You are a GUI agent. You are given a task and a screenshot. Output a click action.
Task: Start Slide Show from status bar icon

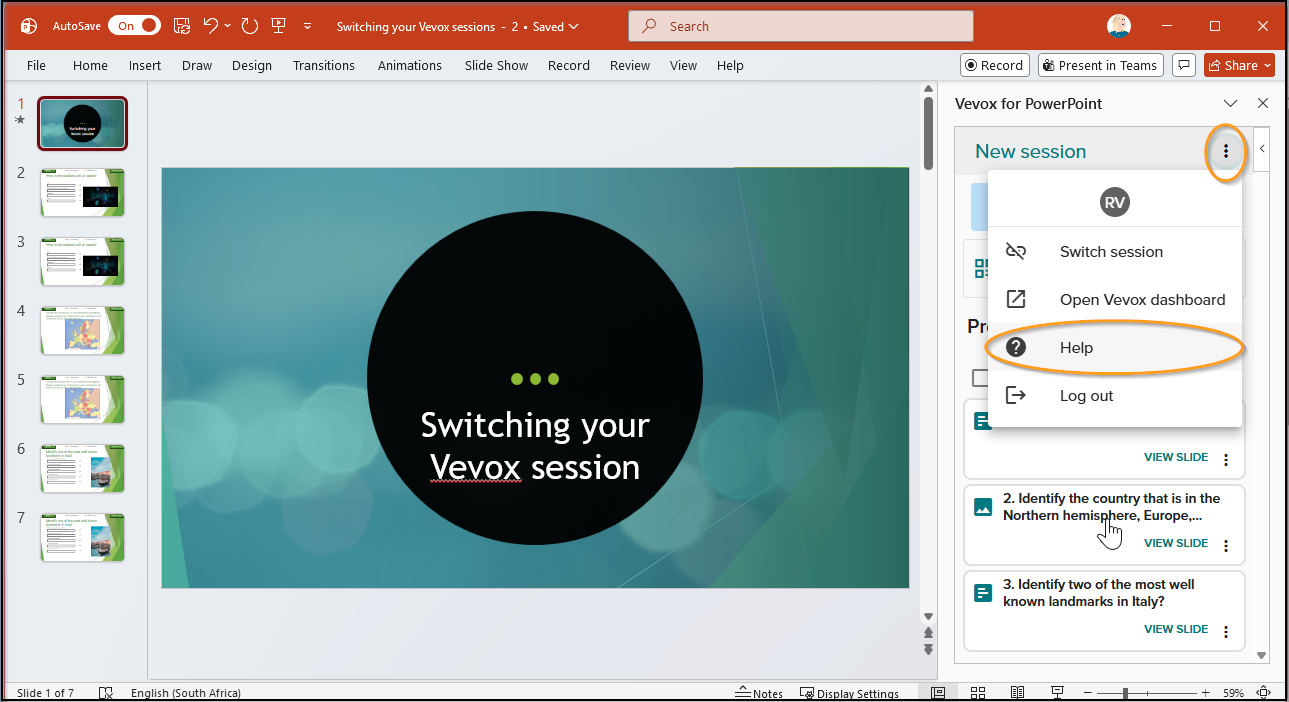[1057, 693]
